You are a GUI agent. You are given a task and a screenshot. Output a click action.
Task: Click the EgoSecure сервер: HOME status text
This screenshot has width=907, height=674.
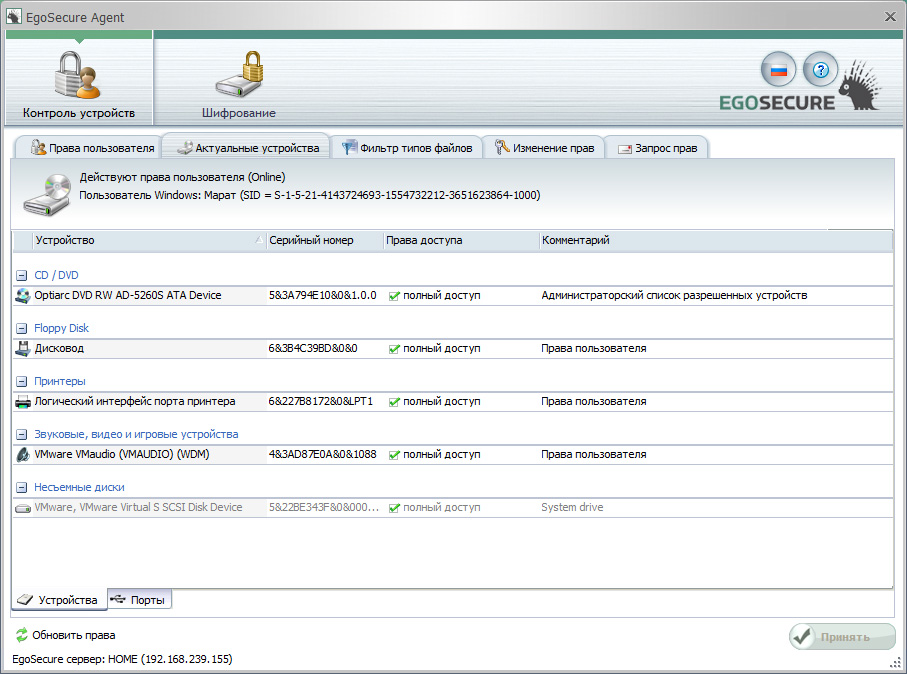tap(122, 659)
